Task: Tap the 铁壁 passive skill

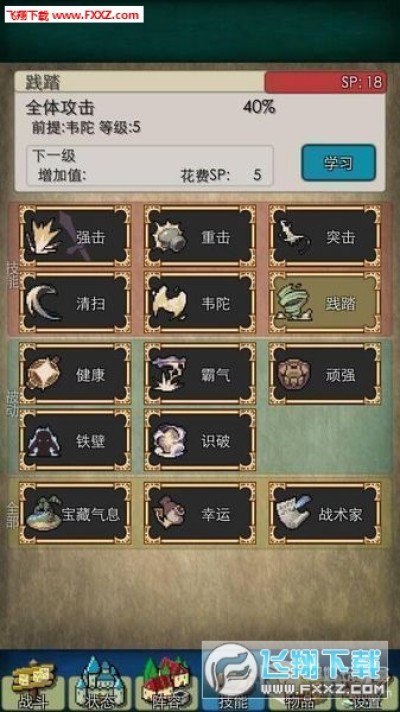Action: (x=75, y=440)
